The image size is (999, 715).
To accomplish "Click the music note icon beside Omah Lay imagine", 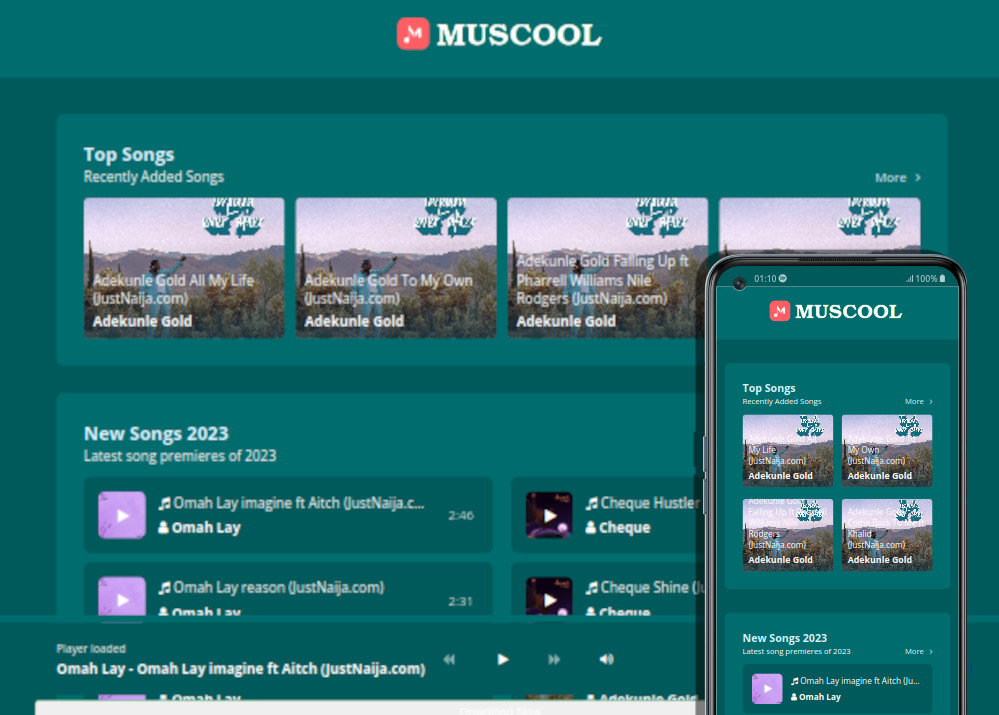I will pos(164,504).
